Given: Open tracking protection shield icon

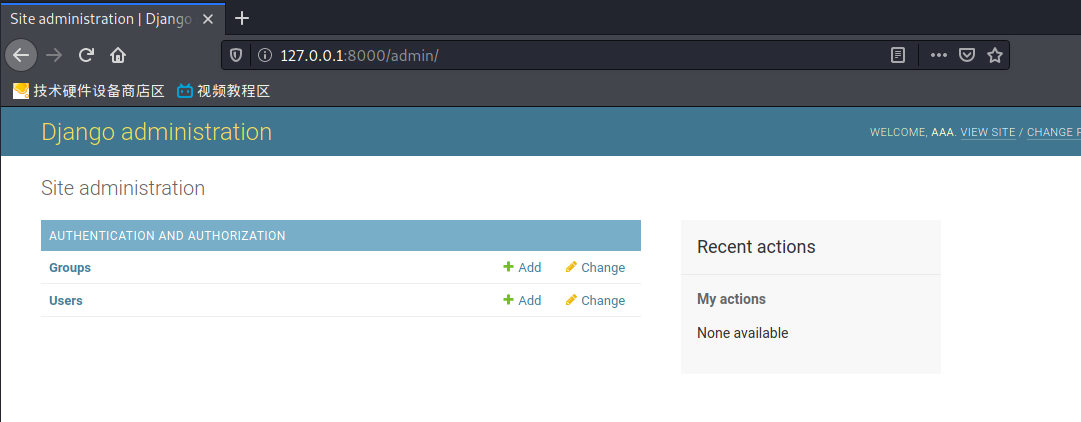Looking at the screenshot, I should 236,55.
